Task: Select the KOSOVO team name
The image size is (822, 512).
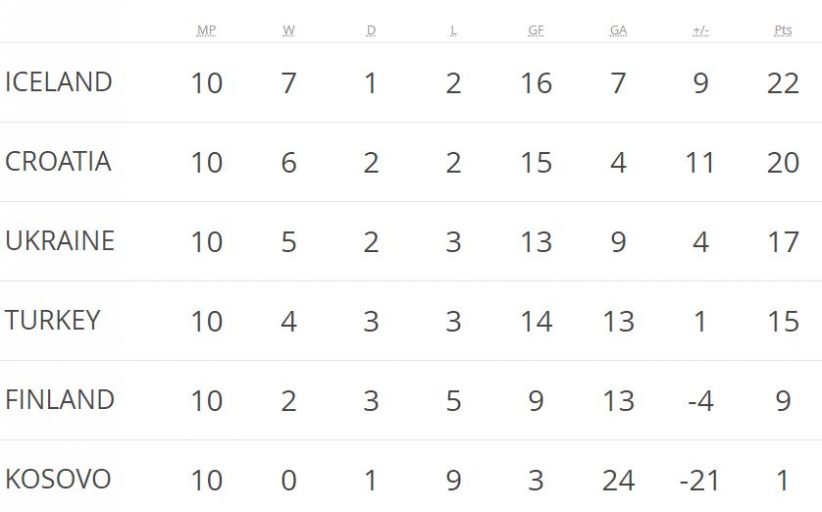Action: [x=58, y=479]
